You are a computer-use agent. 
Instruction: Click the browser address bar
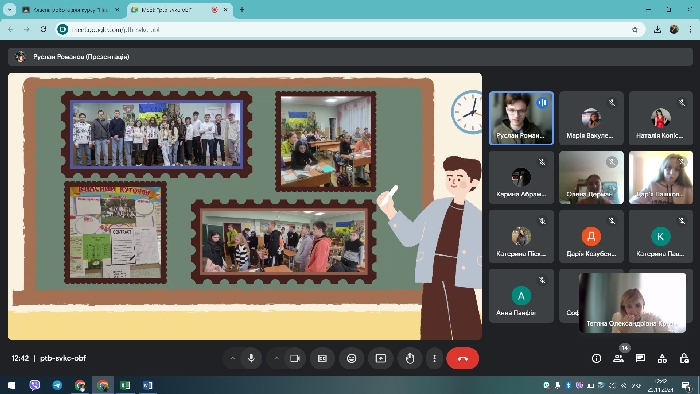[348, 29]
